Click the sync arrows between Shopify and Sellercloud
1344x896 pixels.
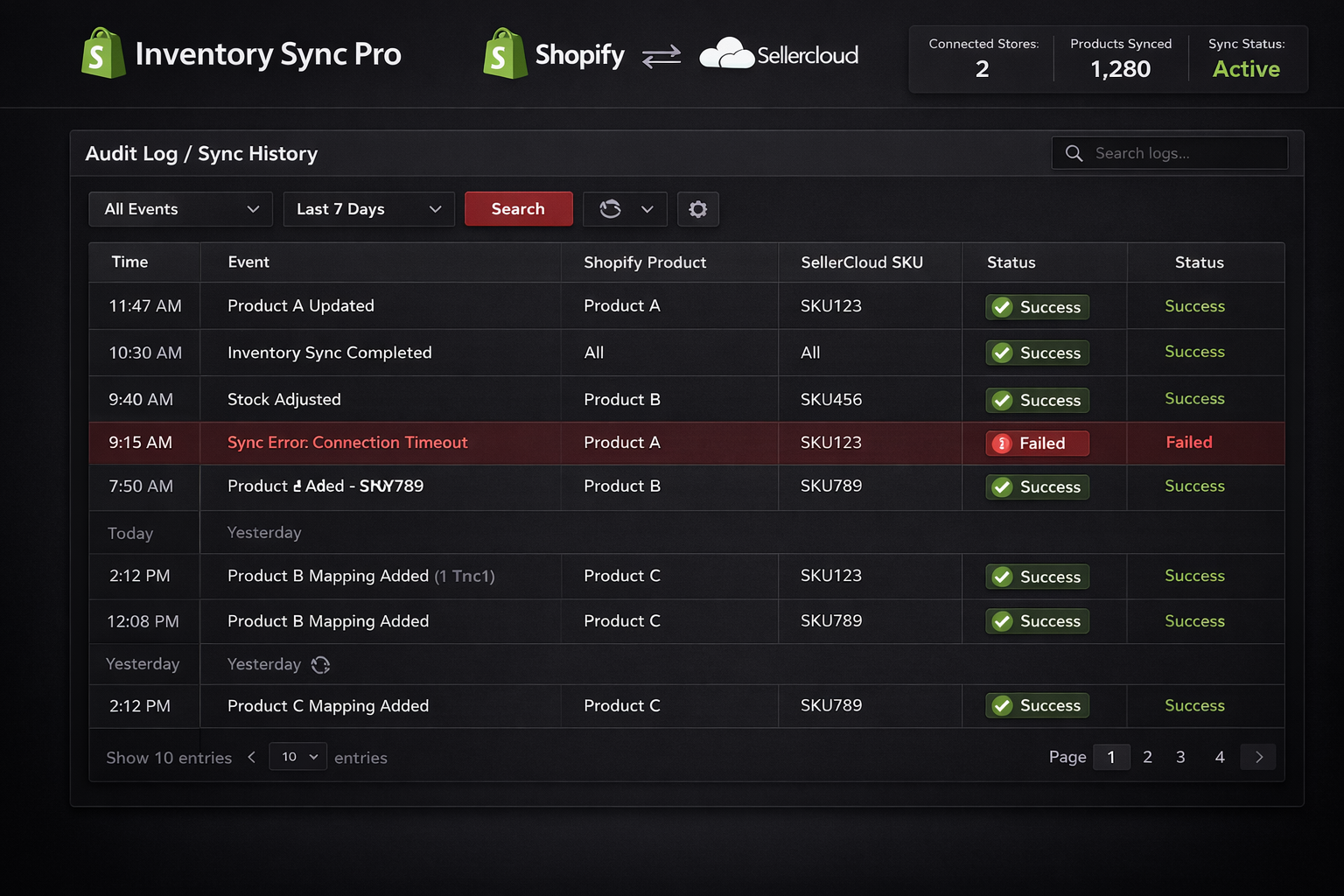click(x=661, y=56)
